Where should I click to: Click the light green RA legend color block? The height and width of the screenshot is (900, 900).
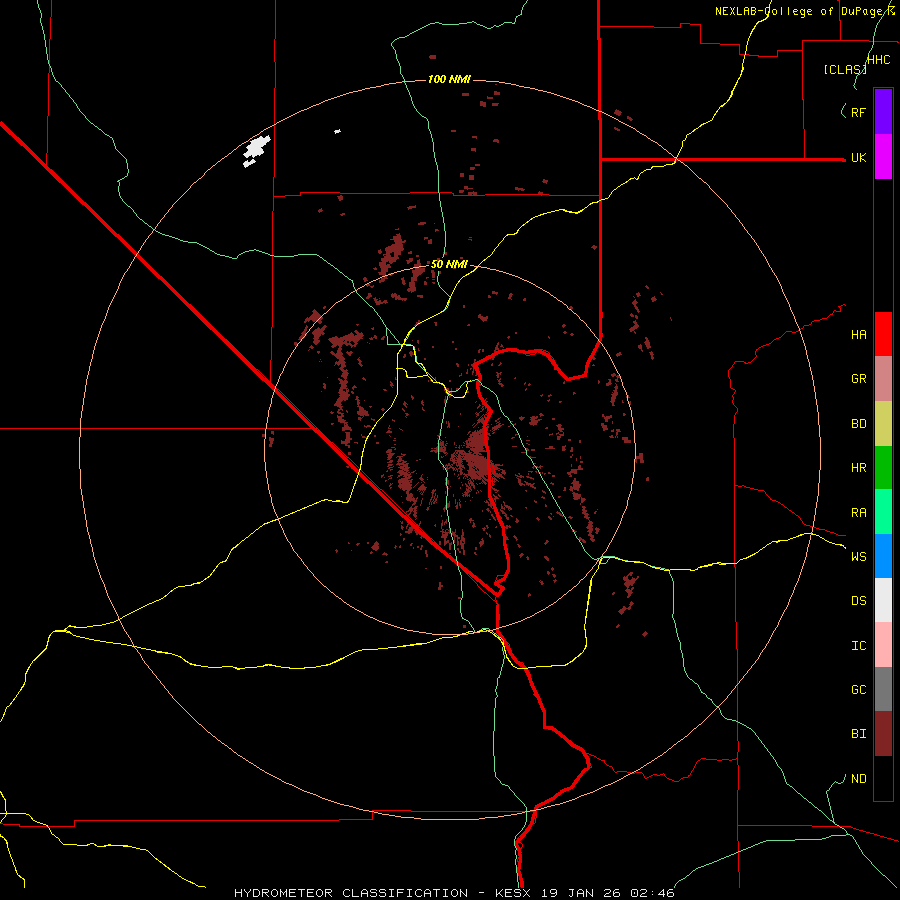coord(883,512)
